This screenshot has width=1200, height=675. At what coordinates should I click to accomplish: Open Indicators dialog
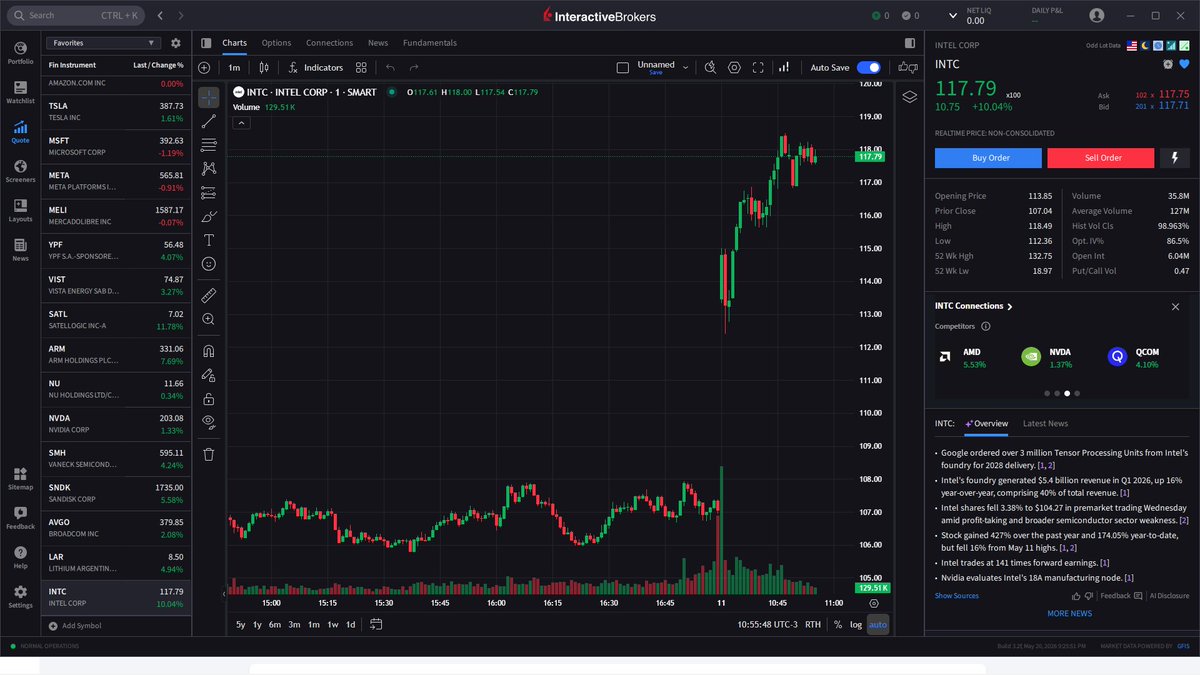tap(315, 68)
